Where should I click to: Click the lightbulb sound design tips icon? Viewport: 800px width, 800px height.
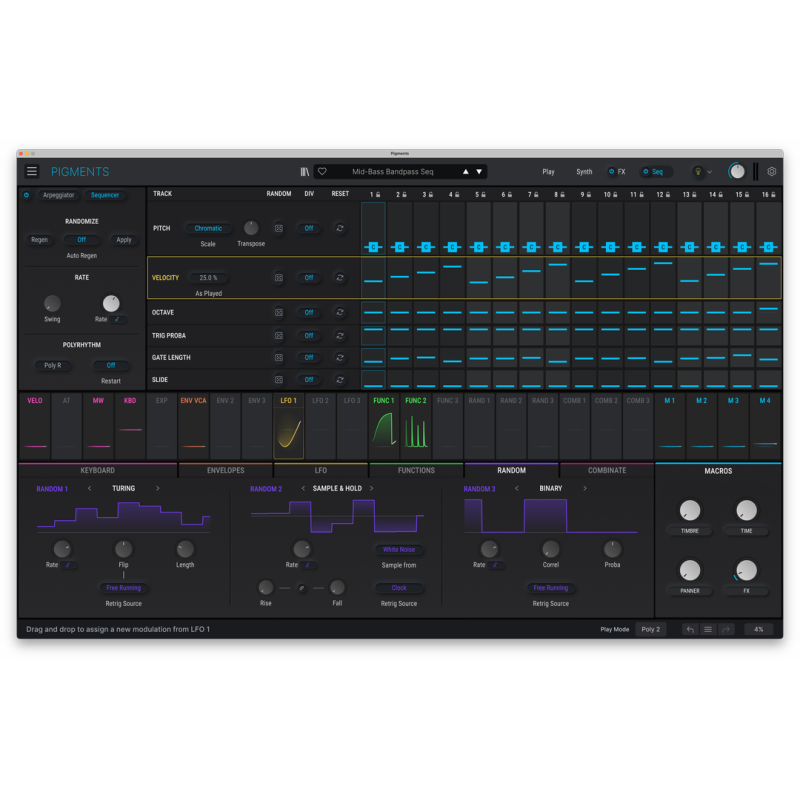point(698,172)
